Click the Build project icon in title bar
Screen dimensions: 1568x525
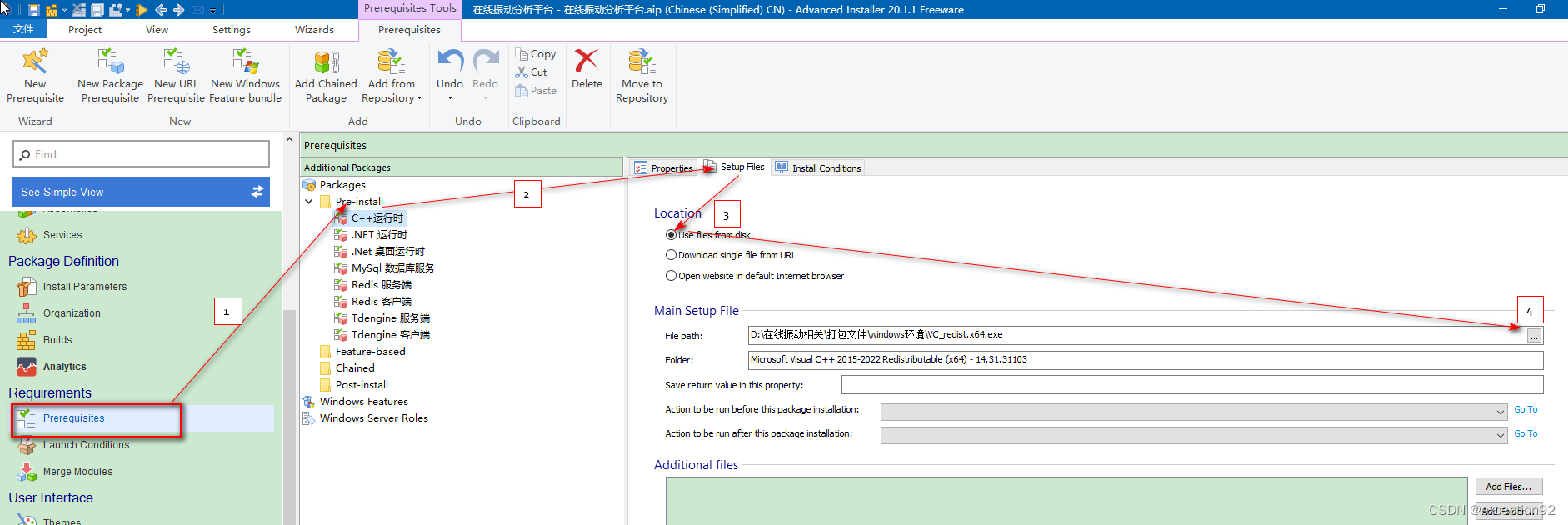(x=52, y=10)
